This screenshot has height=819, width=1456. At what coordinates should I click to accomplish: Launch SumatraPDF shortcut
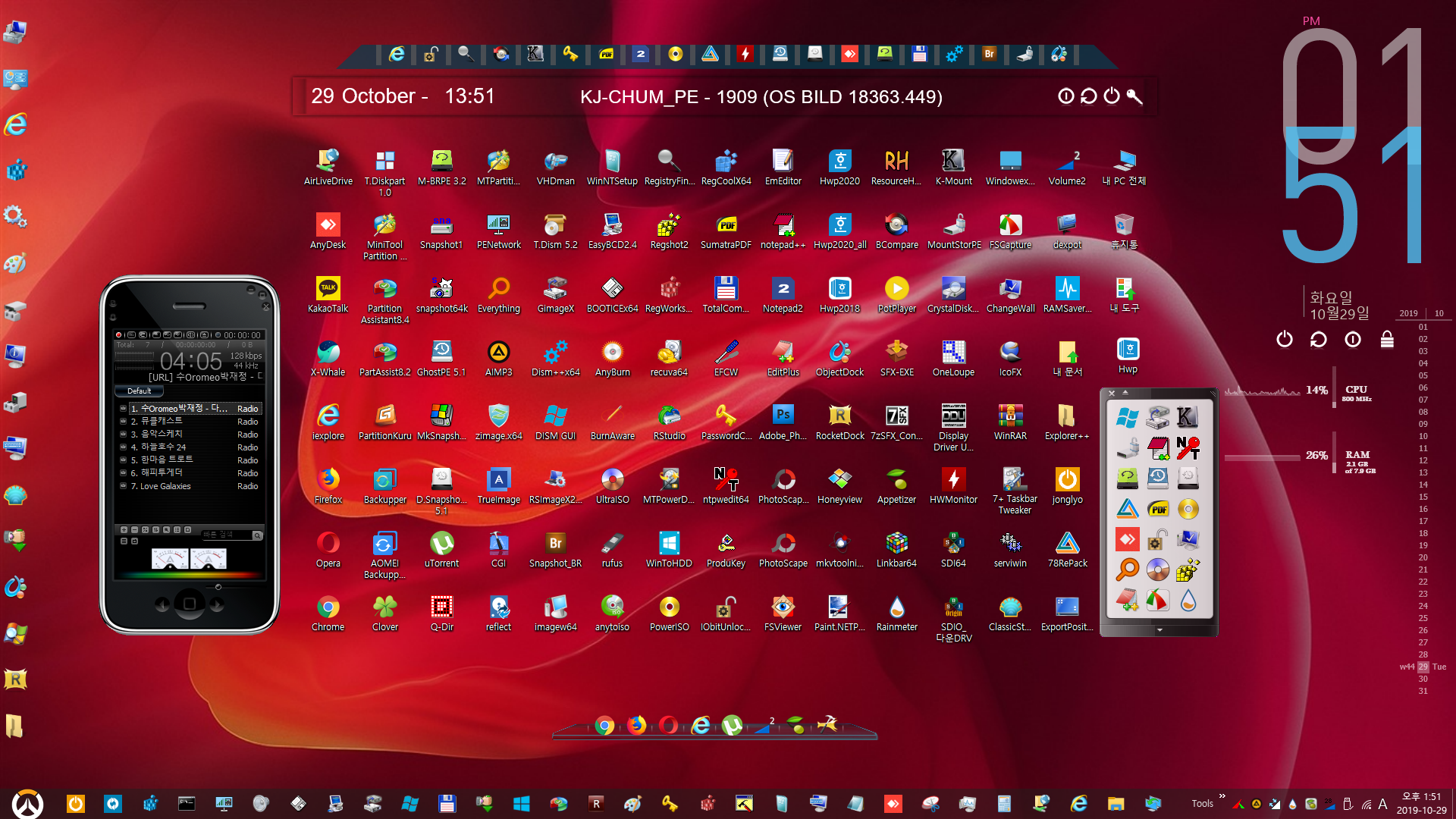pyautogui.click(x=726, y=231)
